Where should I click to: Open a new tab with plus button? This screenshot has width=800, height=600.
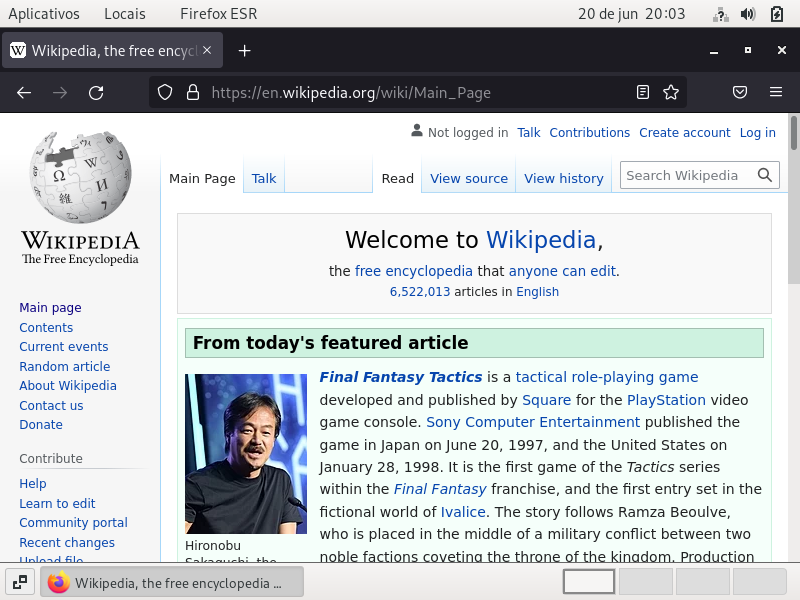[x=244, y=51]
